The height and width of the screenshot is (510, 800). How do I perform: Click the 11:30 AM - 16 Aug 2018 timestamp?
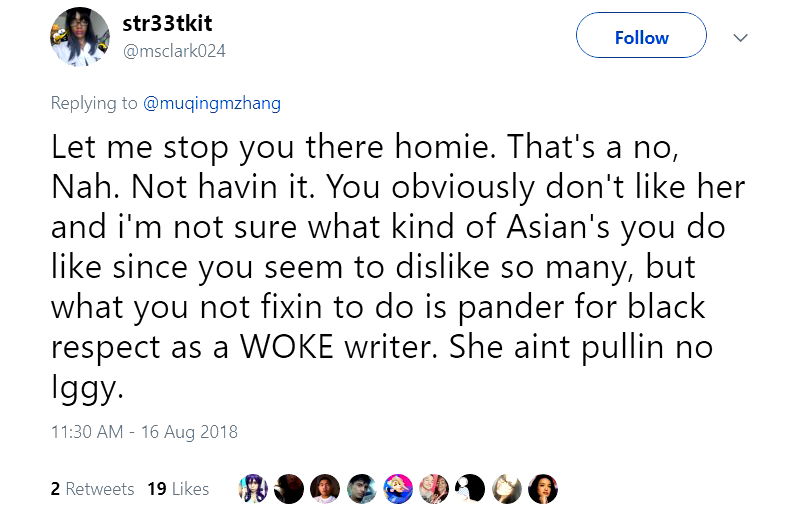click(x=144, y=433)
